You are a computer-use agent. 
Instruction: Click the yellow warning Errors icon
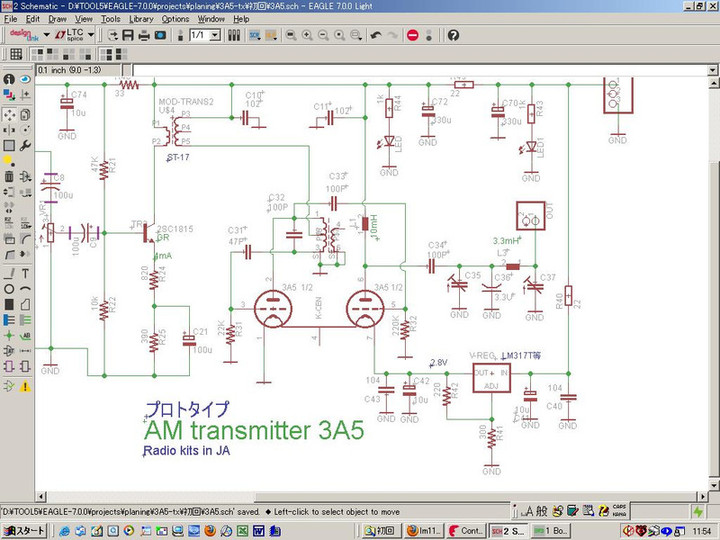pyautogui.click(x=24, y=385)
